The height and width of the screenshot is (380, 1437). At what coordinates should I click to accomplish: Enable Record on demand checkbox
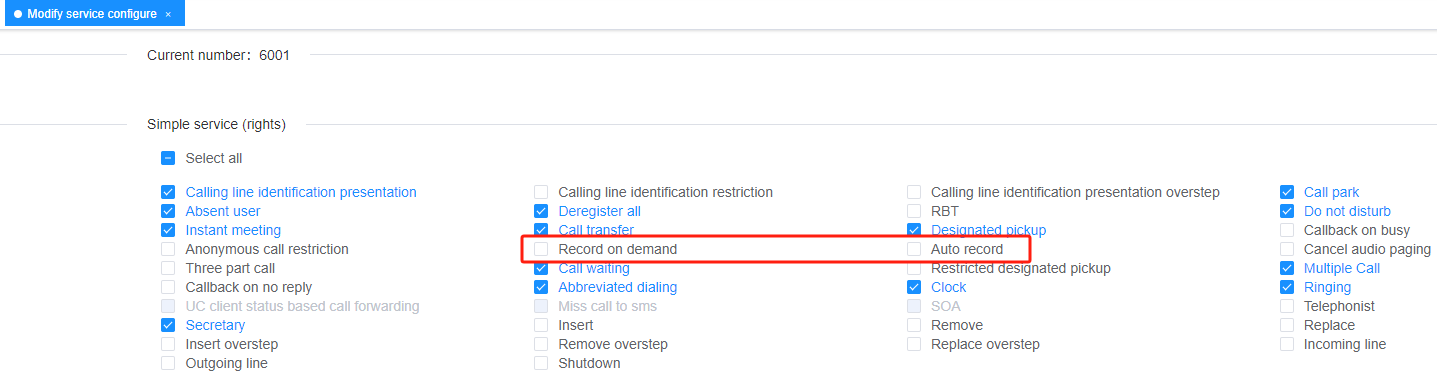[541, 249]
